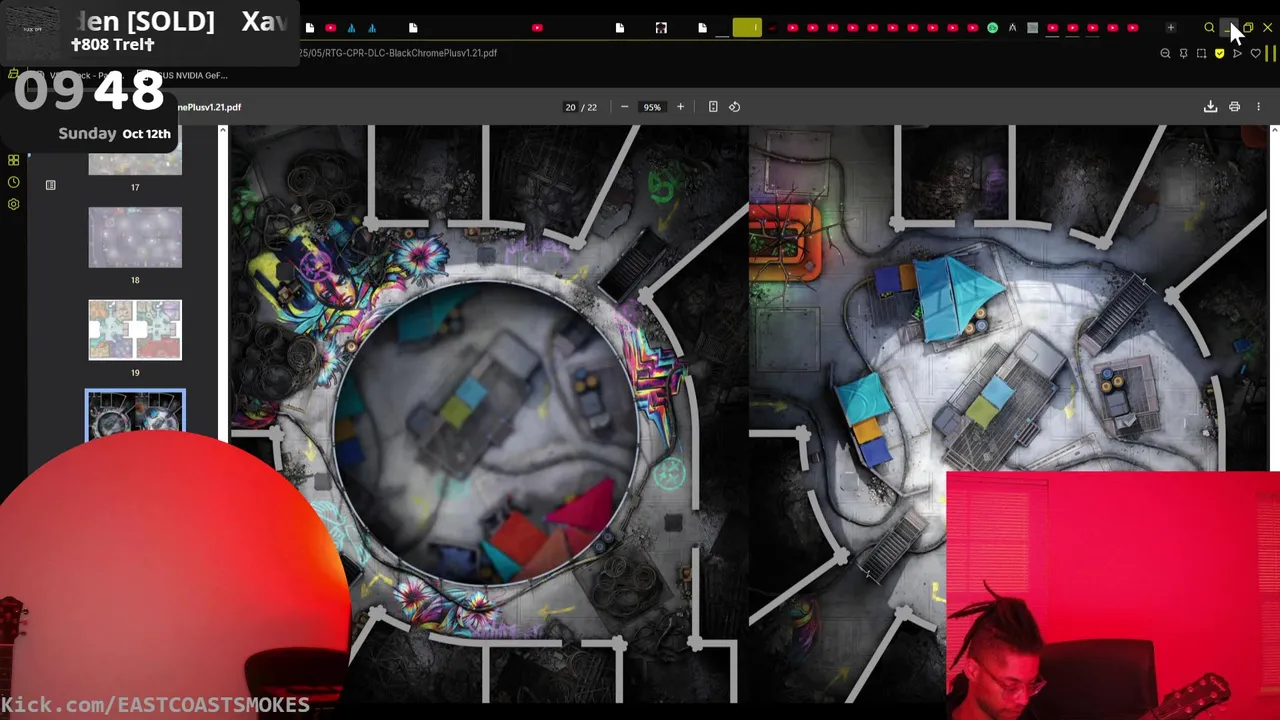
Task: Switch to the letter A favicon tab
Action: click(1012, 28)
